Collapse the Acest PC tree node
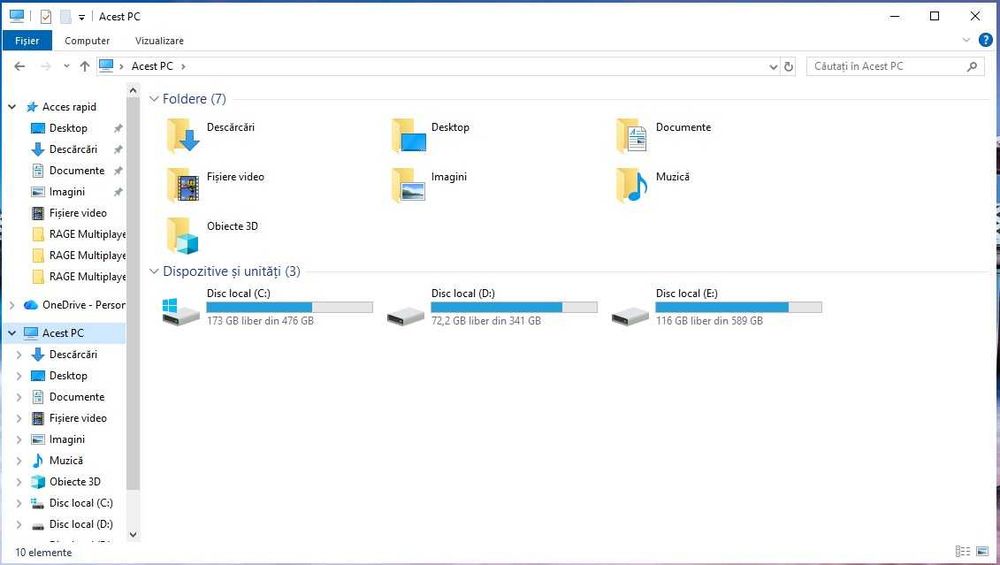 12,333
